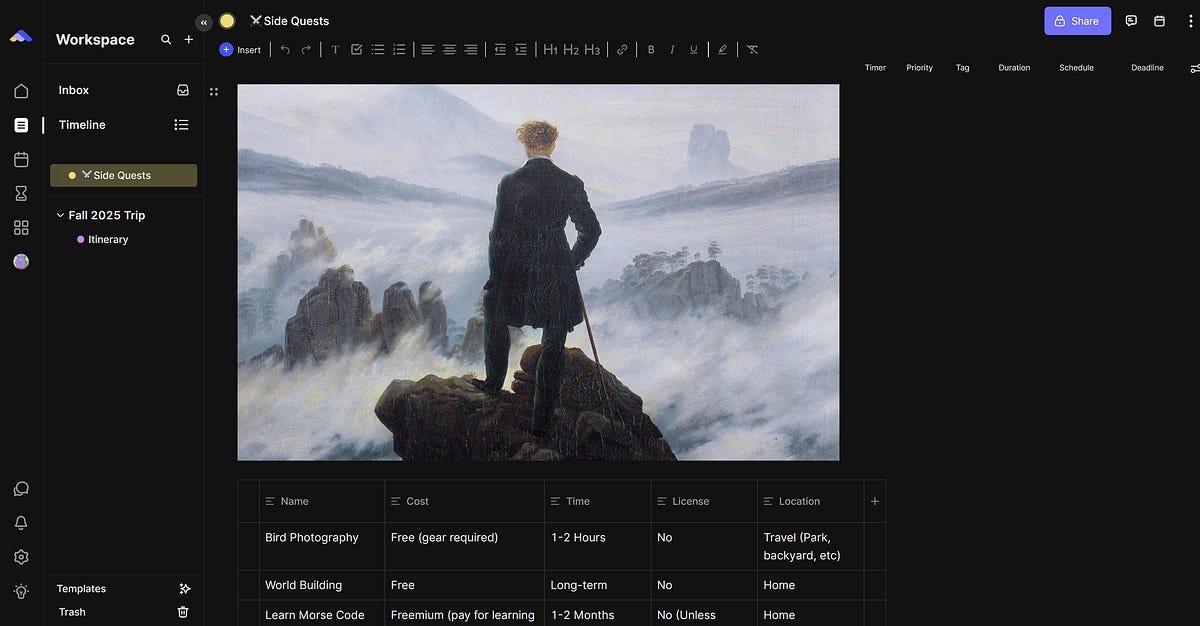Open the Schedule property
Screen dimensions: 1200x626
(1076, 68)
